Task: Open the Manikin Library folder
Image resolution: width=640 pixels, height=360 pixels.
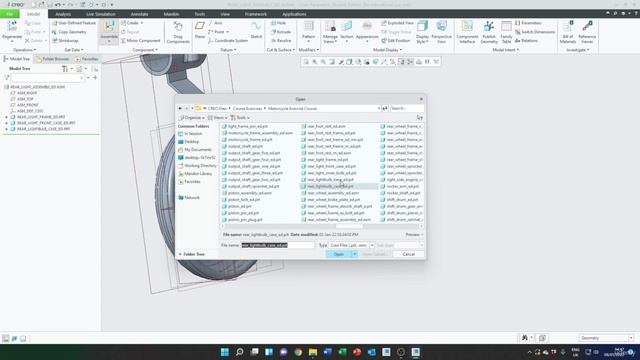Action: click(195, 174)
